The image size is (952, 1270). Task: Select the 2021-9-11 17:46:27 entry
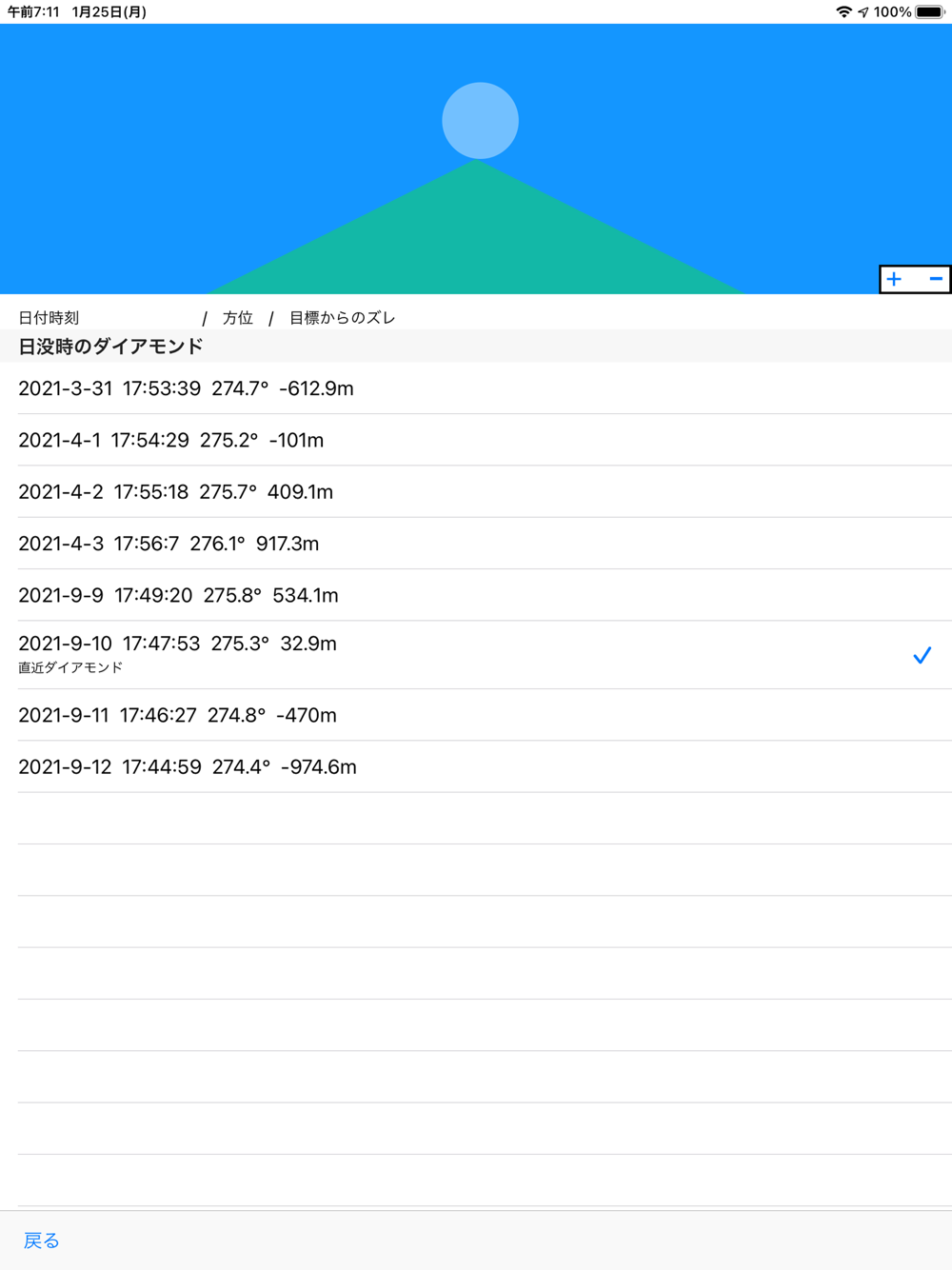(476, 715)
